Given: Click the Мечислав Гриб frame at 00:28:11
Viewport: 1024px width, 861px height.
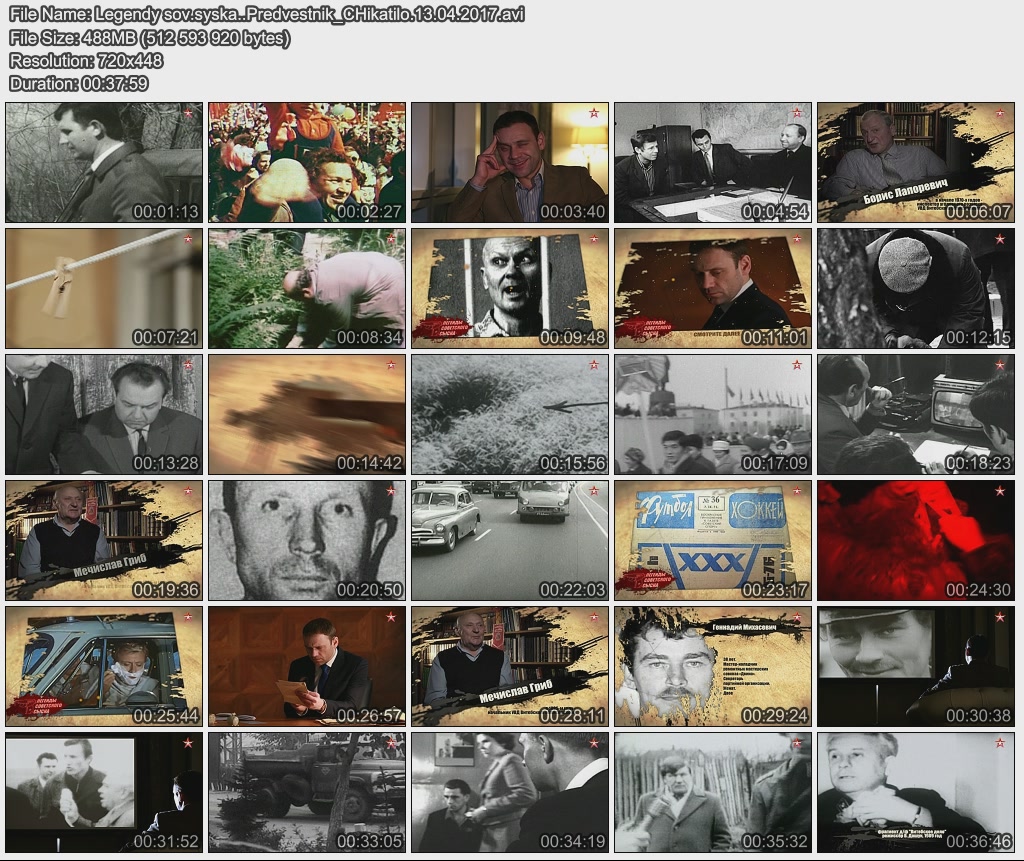Looking at the screenshot, I should point(510,666).
